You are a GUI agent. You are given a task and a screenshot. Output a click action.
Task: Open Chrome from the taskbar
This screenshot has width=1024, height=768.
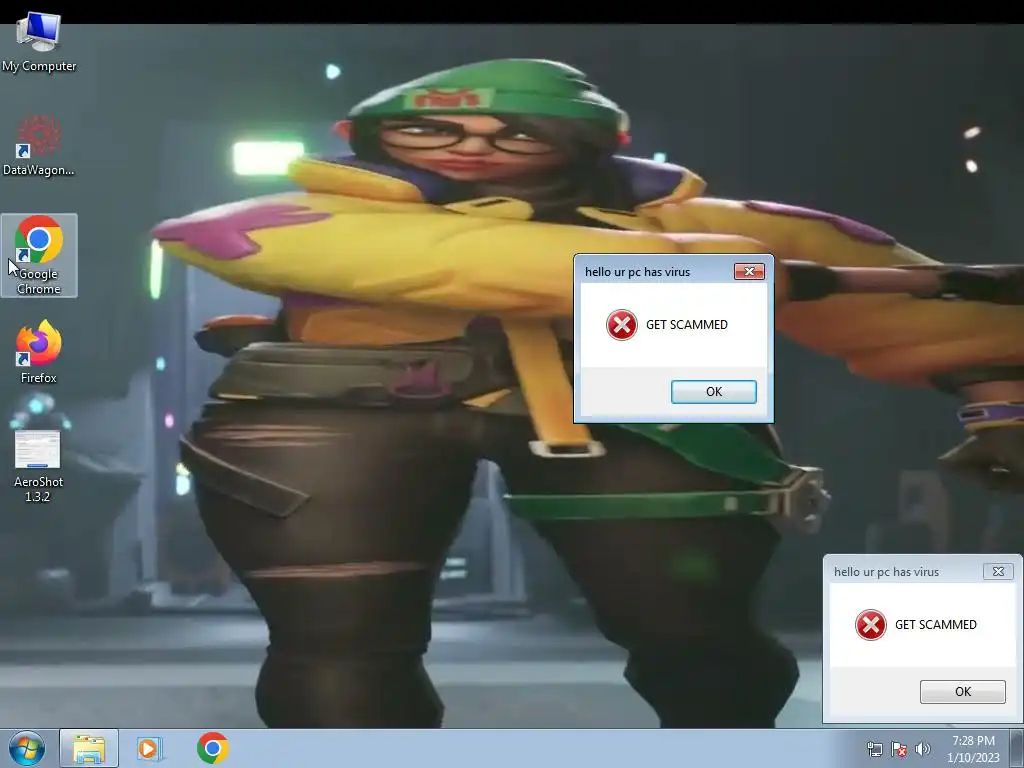tap(212, 748)
